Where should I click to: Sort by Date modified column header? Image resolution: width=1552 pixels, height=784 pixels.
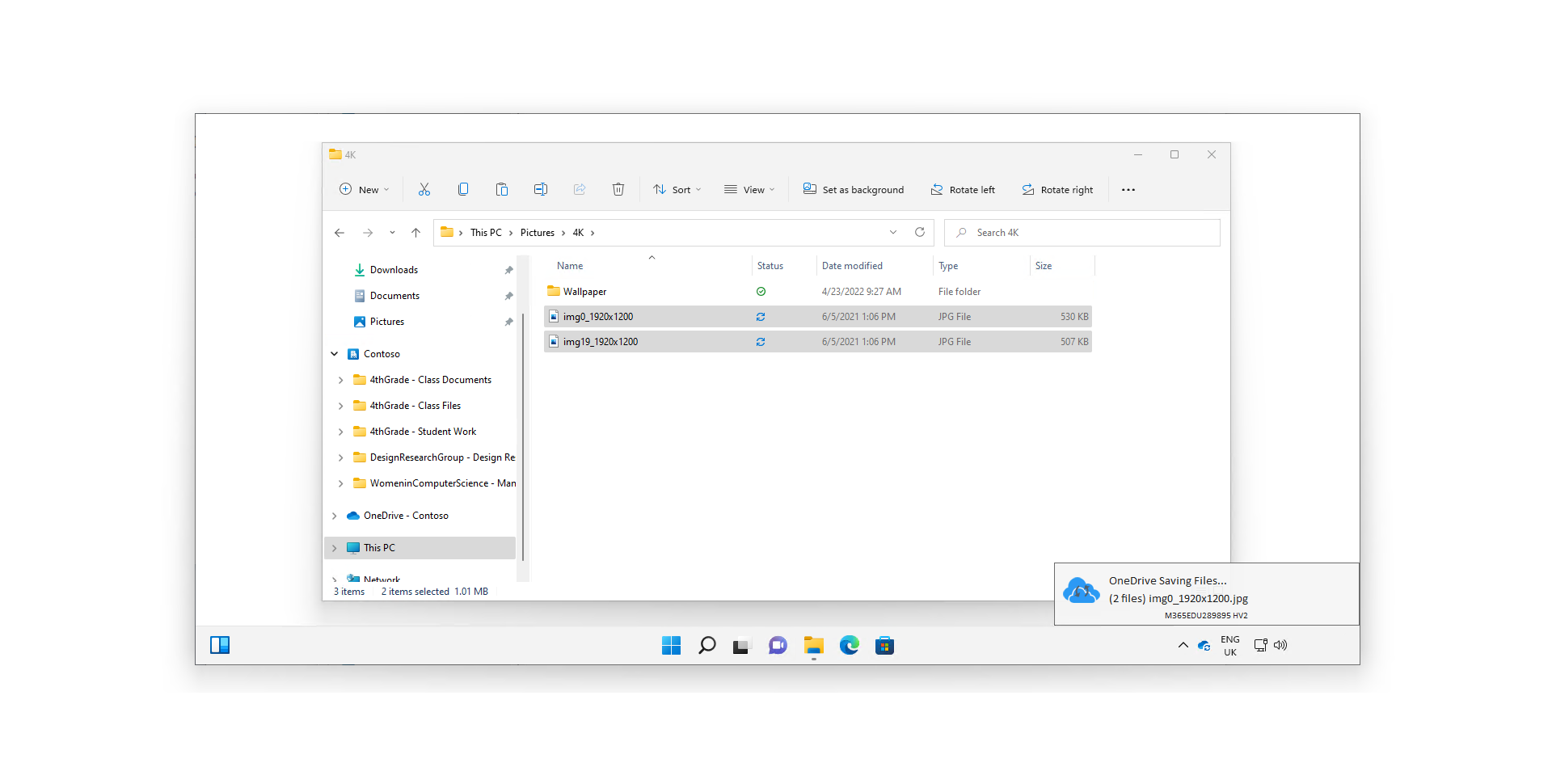[x=852, y=266]
